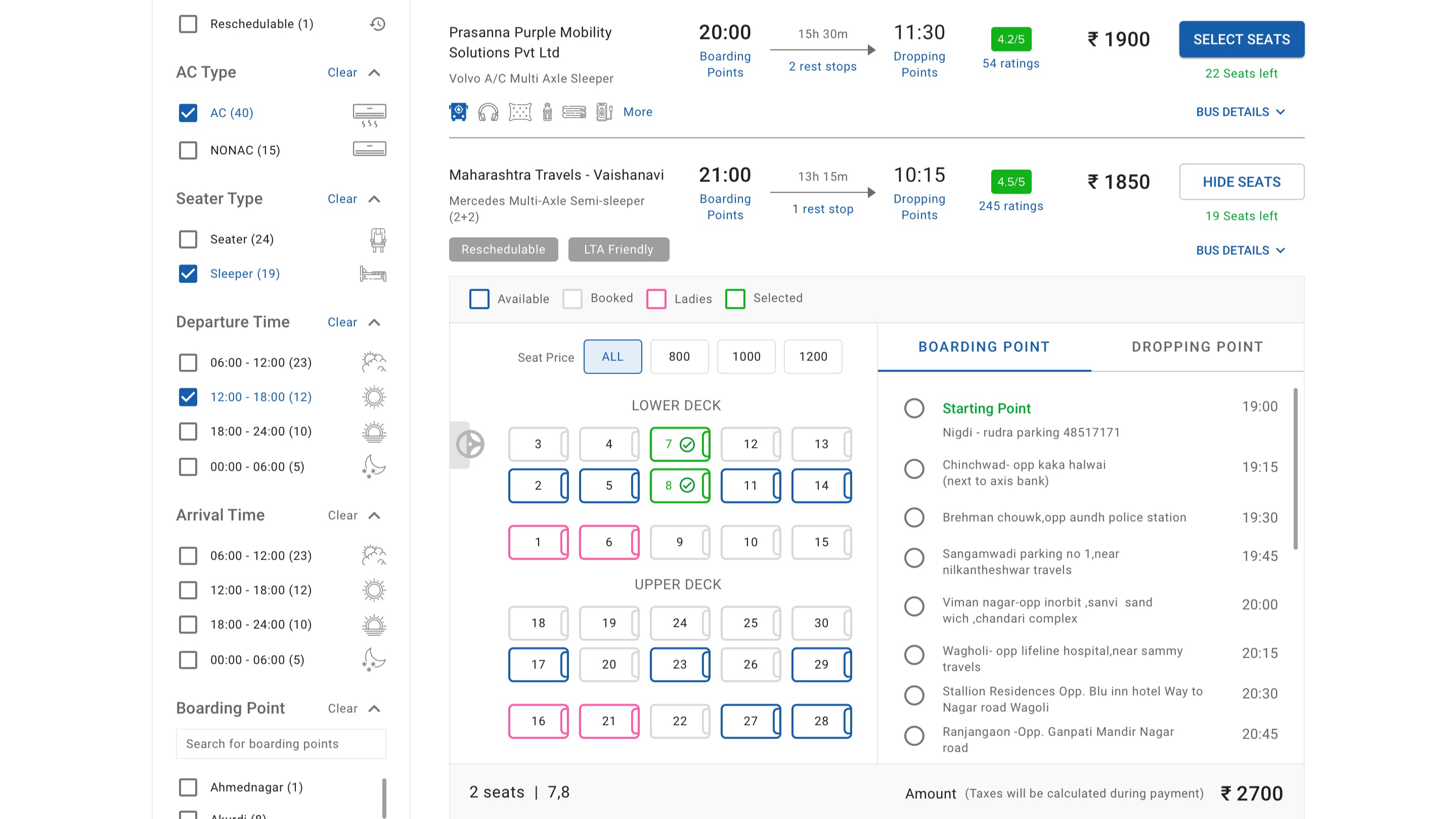Expand BUS DETAILS for Prasanna Purple
Screen dimensions: 1456x819
pyautogui.click(x=1241, y=112)
